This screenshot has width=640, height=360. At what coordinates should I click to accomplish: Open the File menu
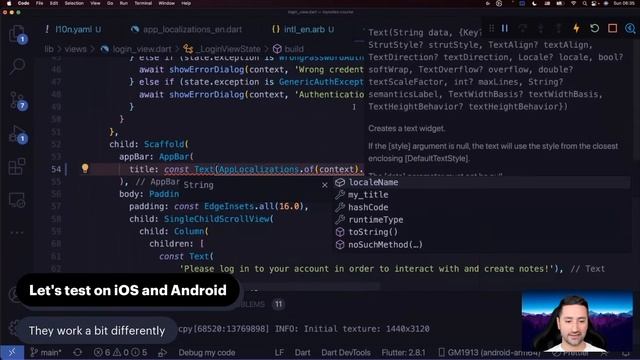tap(40, 3)
